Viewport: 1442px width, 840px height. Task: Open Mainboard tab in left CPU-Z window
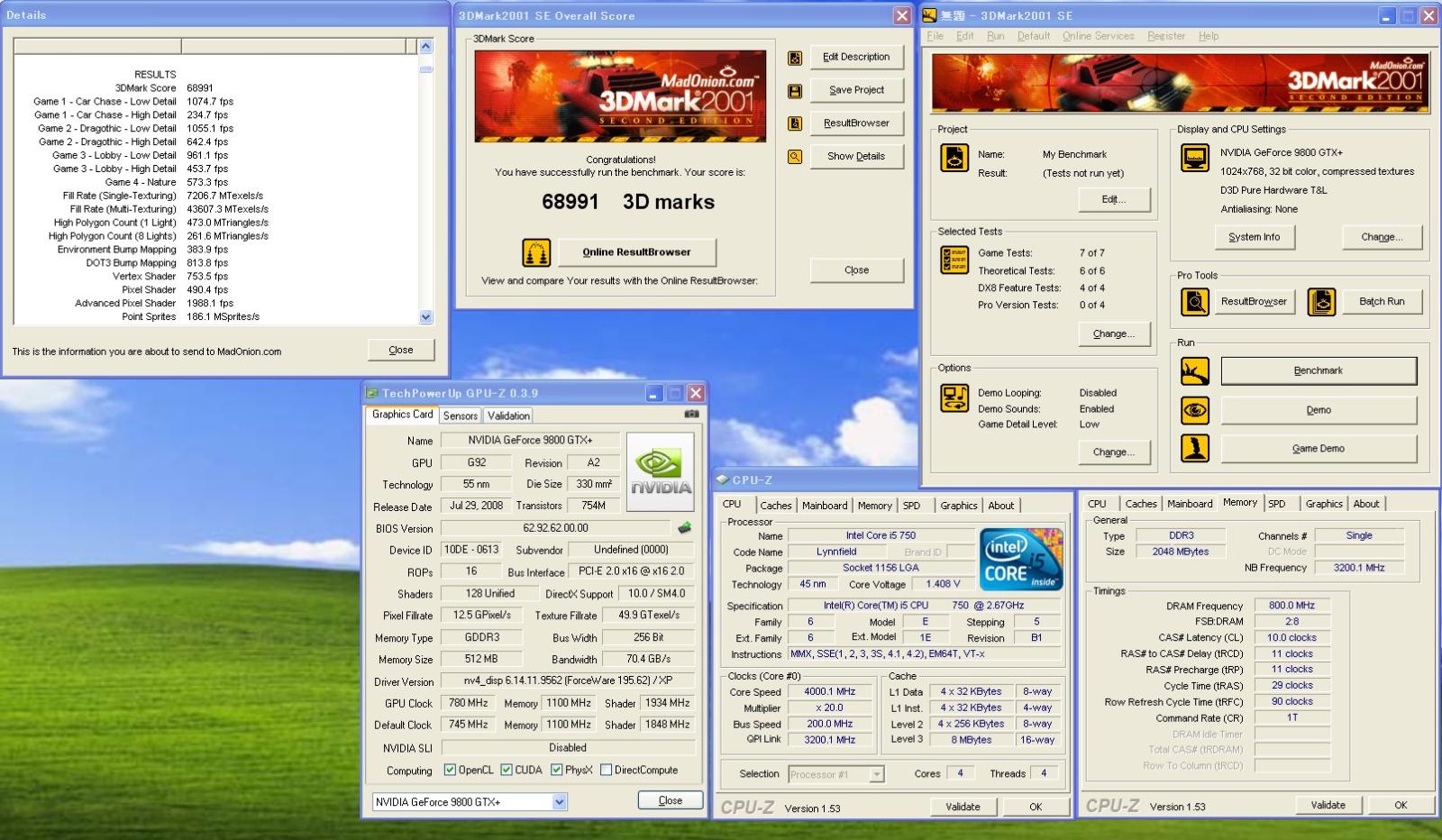[x=825, y=506]
